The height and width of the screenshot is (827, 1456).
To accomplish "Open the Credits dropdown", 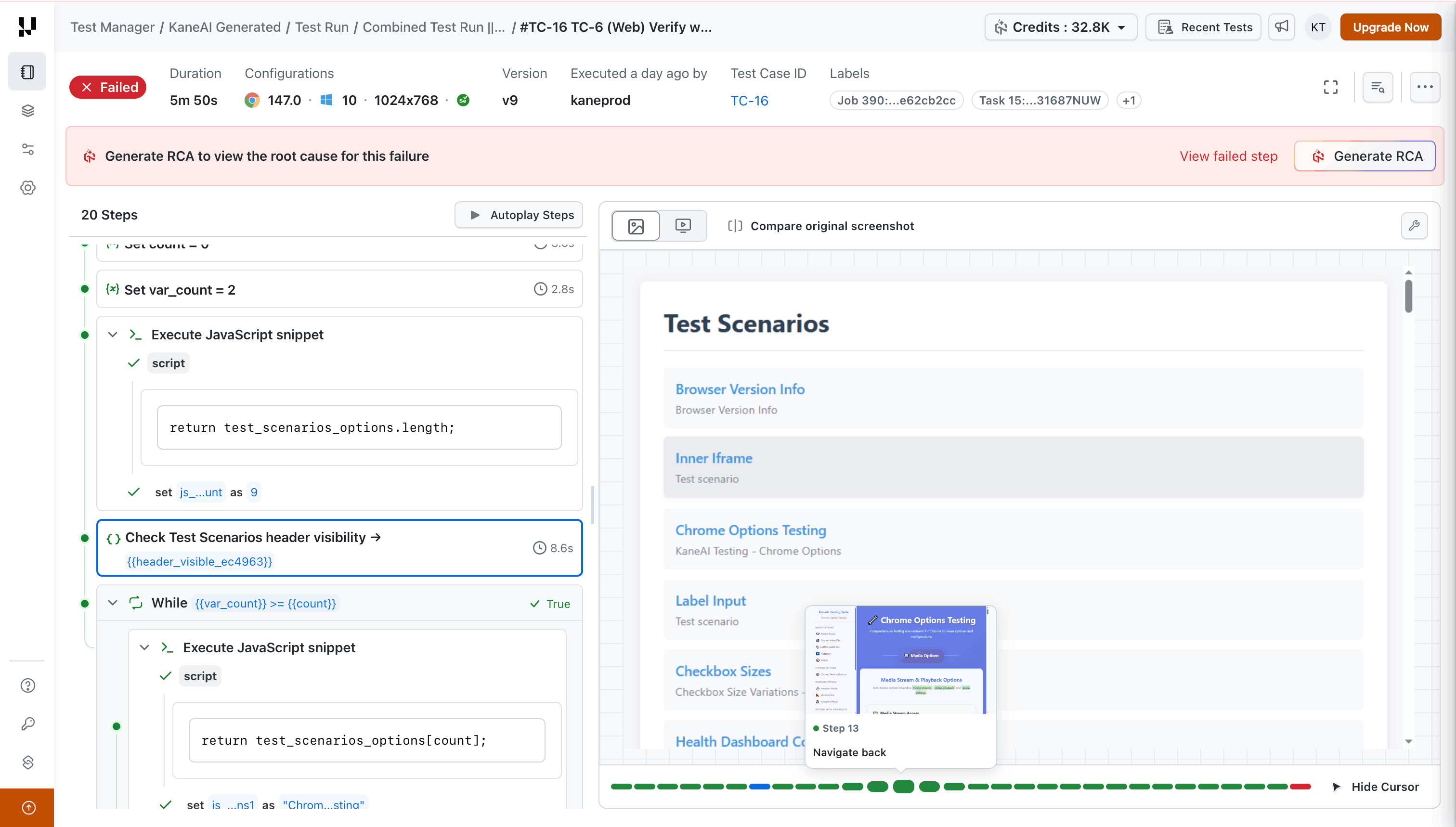I will pos(1061,27).
